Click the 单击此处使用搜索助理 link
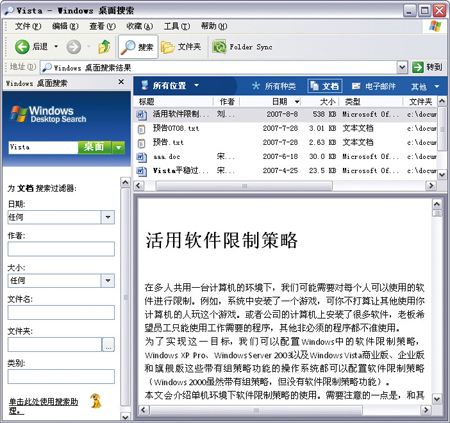450x423 pixels. [43, 406]
